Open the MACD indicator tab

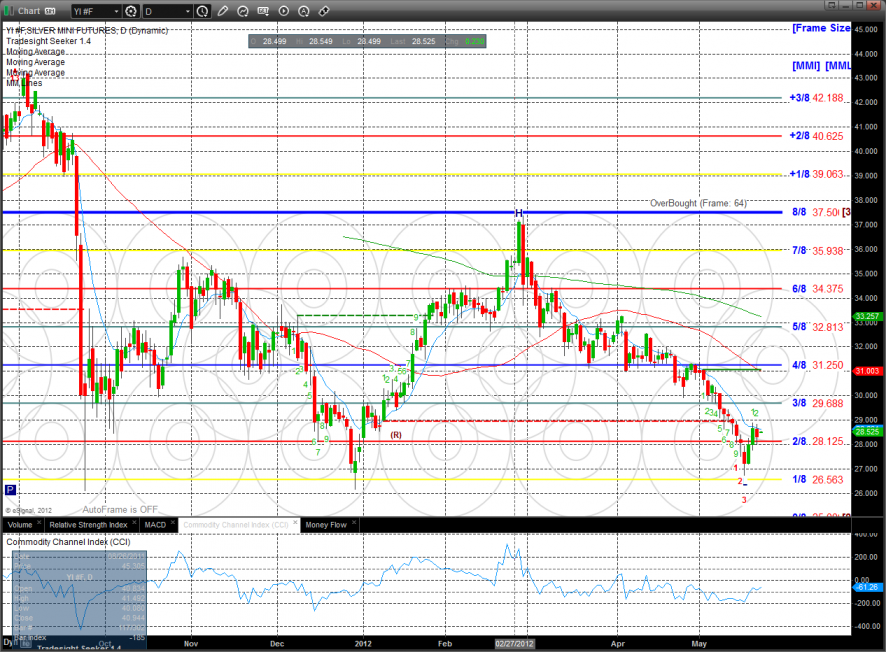pos(154,524)
